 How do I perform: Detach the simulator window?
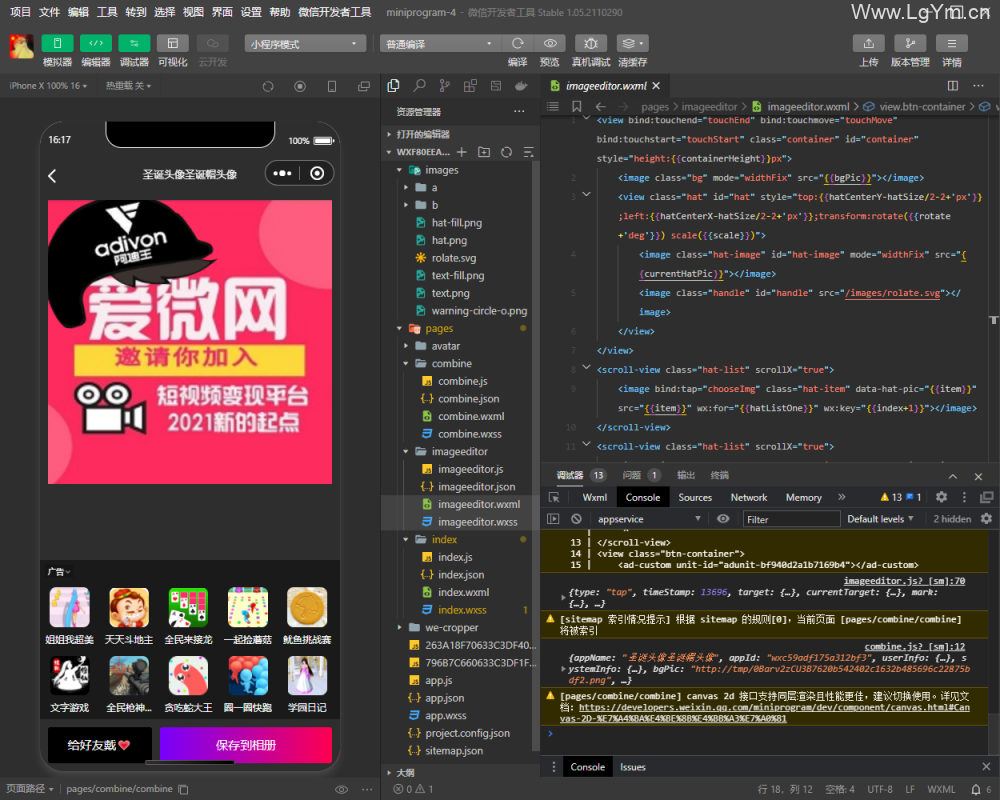(364, 86)
